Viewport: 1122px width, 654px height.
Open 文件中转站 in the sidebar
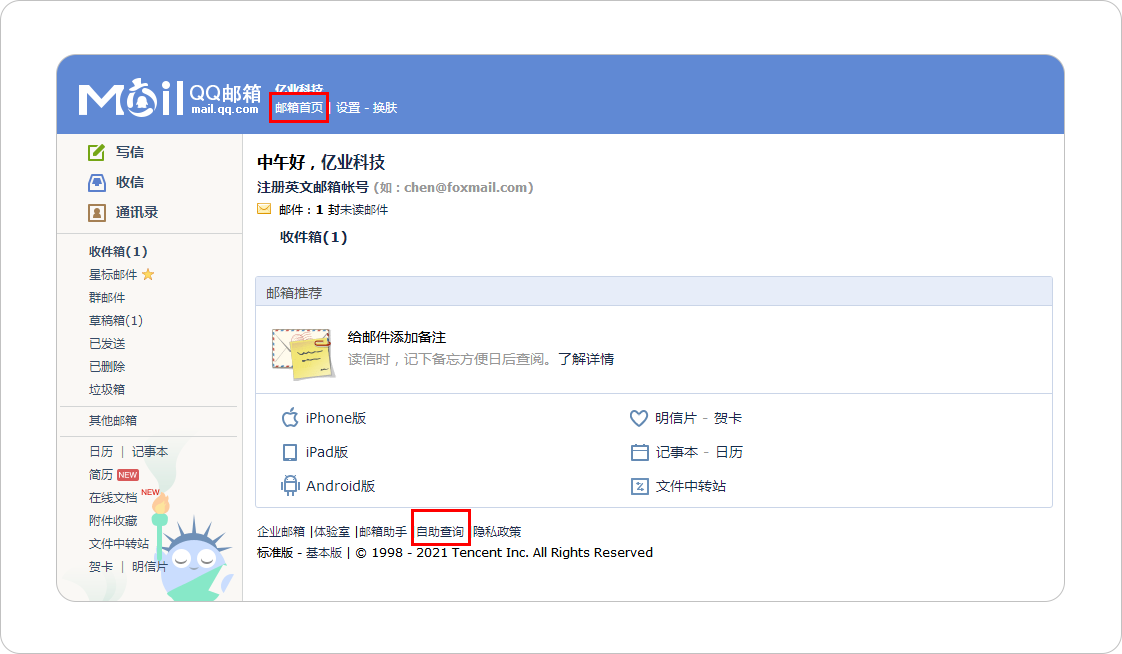[119, 543]
